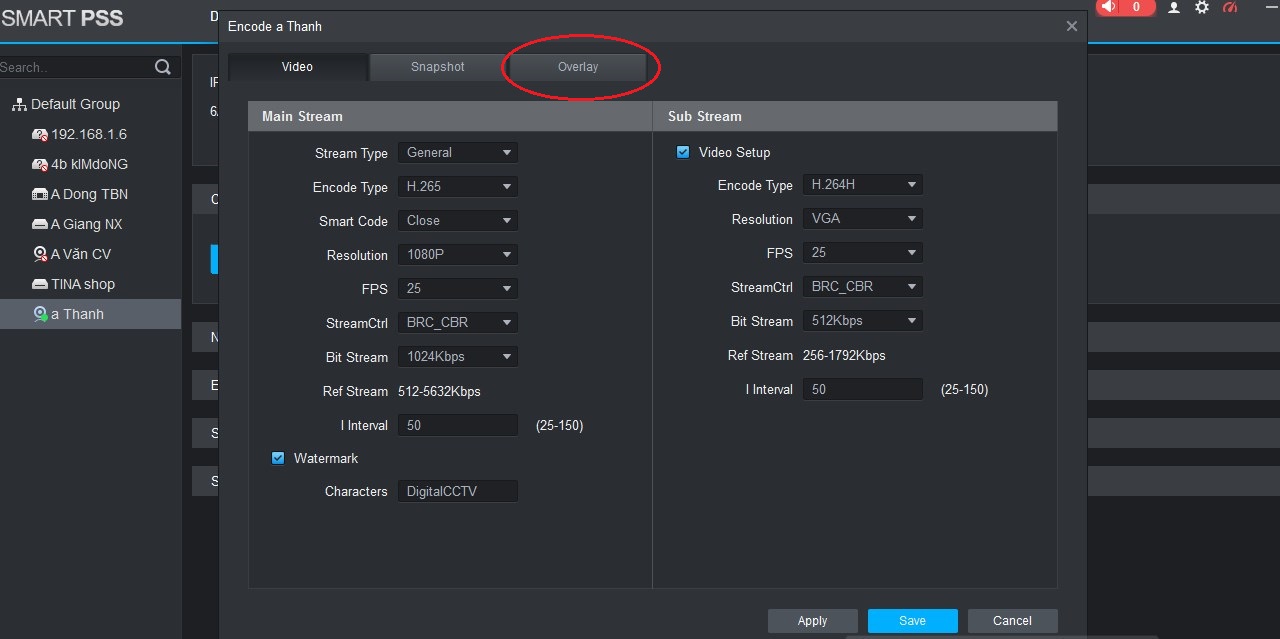This screenshot has height=639, width=1280.
Task: Open the user account icon
Action: (1174, 7)
